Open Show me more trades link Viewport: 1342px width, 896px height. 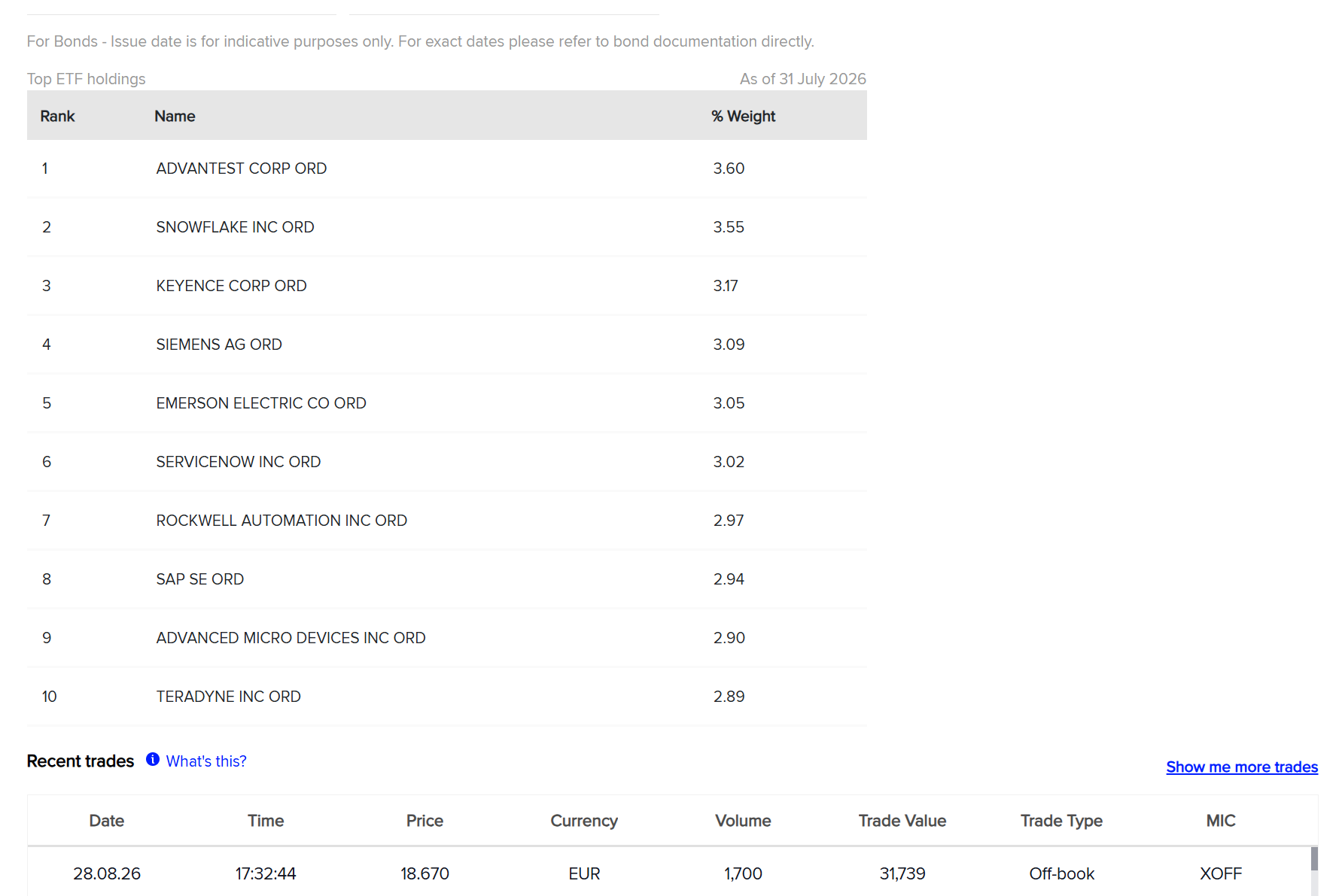(x=1242, y=767)
